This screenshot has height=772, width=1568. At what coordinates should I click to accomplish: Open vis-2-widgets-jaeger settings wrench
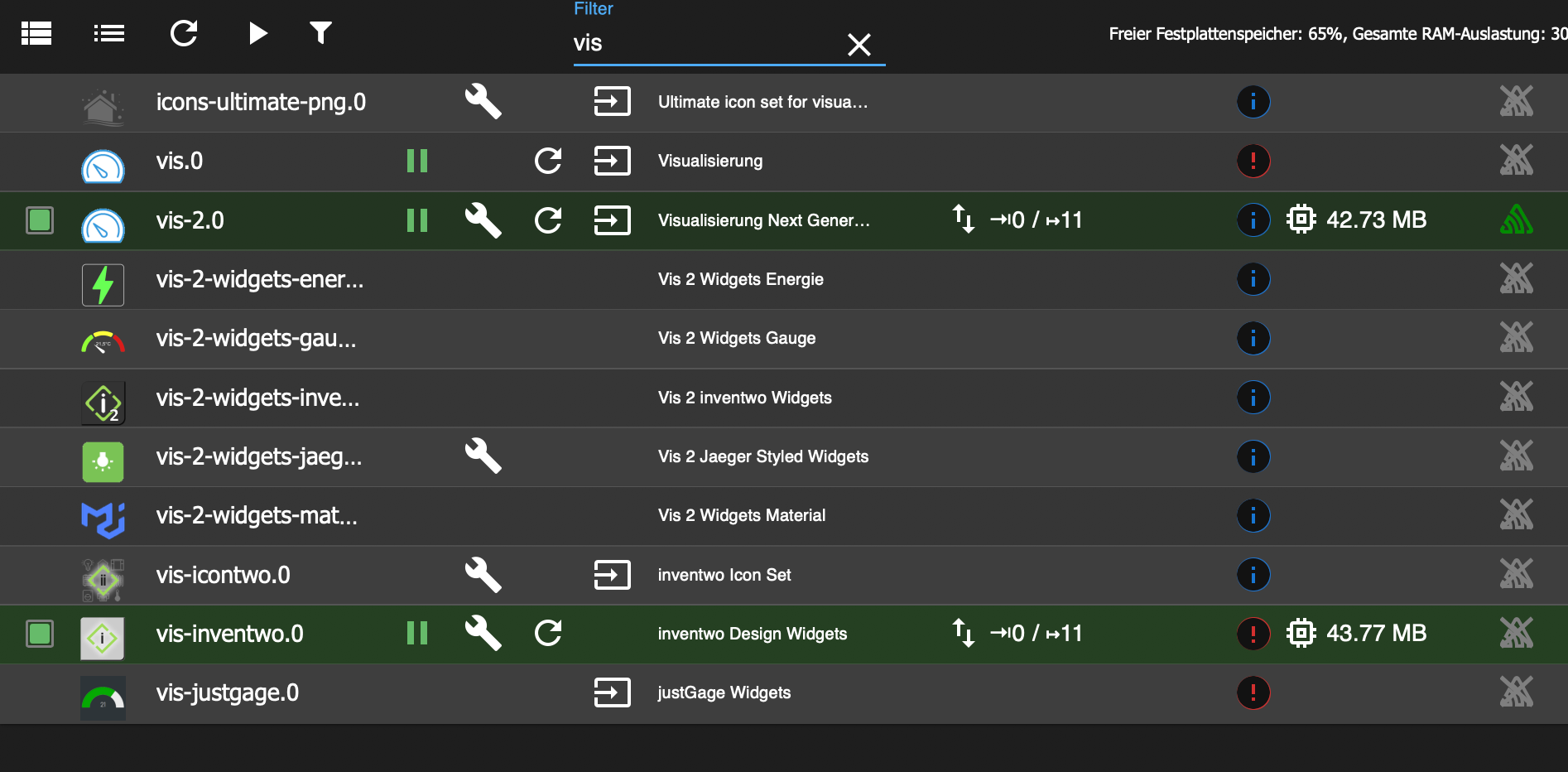pyautogui.click(x=483, y=456)
